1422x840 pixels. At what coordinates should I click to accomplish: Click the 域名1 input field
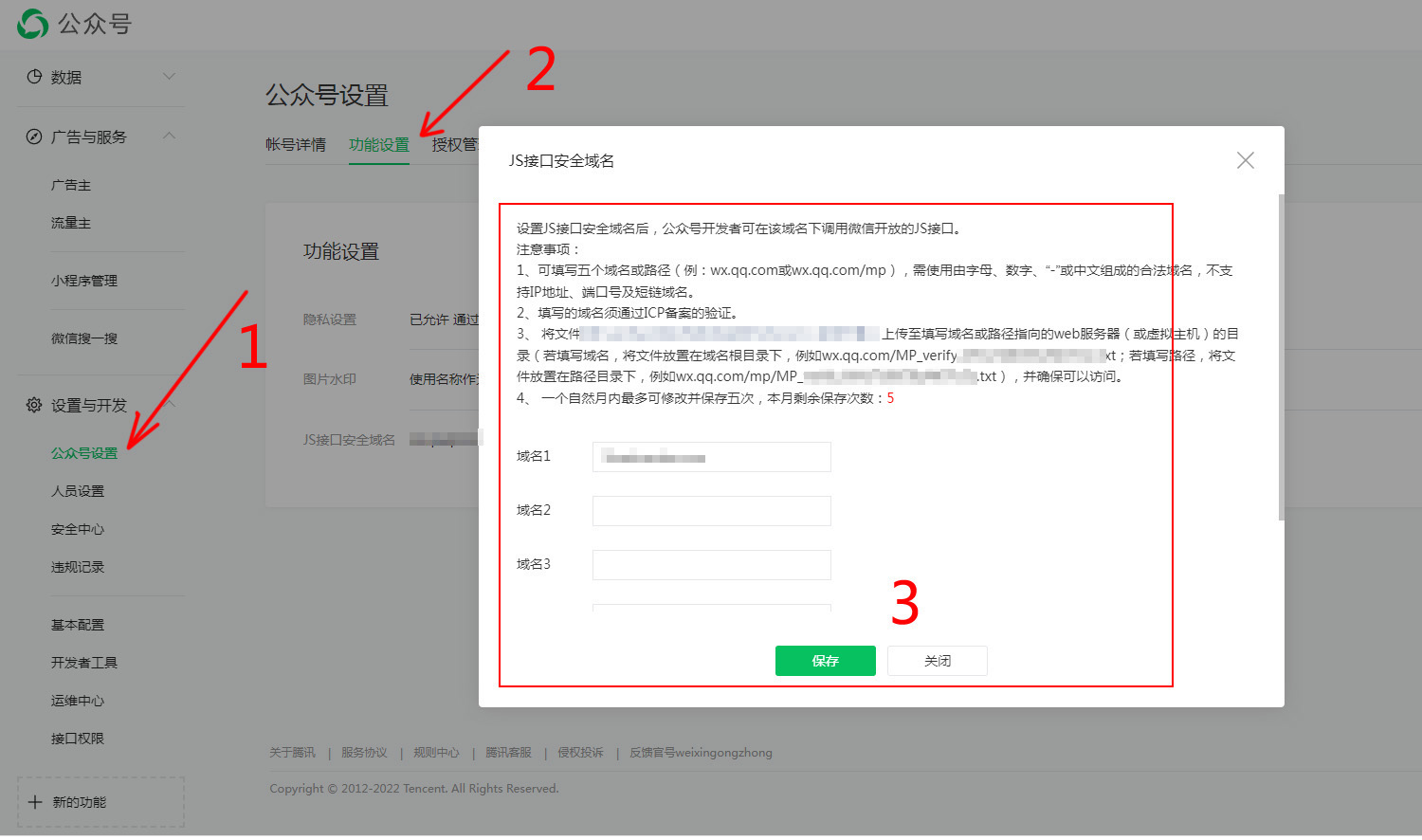712,457
